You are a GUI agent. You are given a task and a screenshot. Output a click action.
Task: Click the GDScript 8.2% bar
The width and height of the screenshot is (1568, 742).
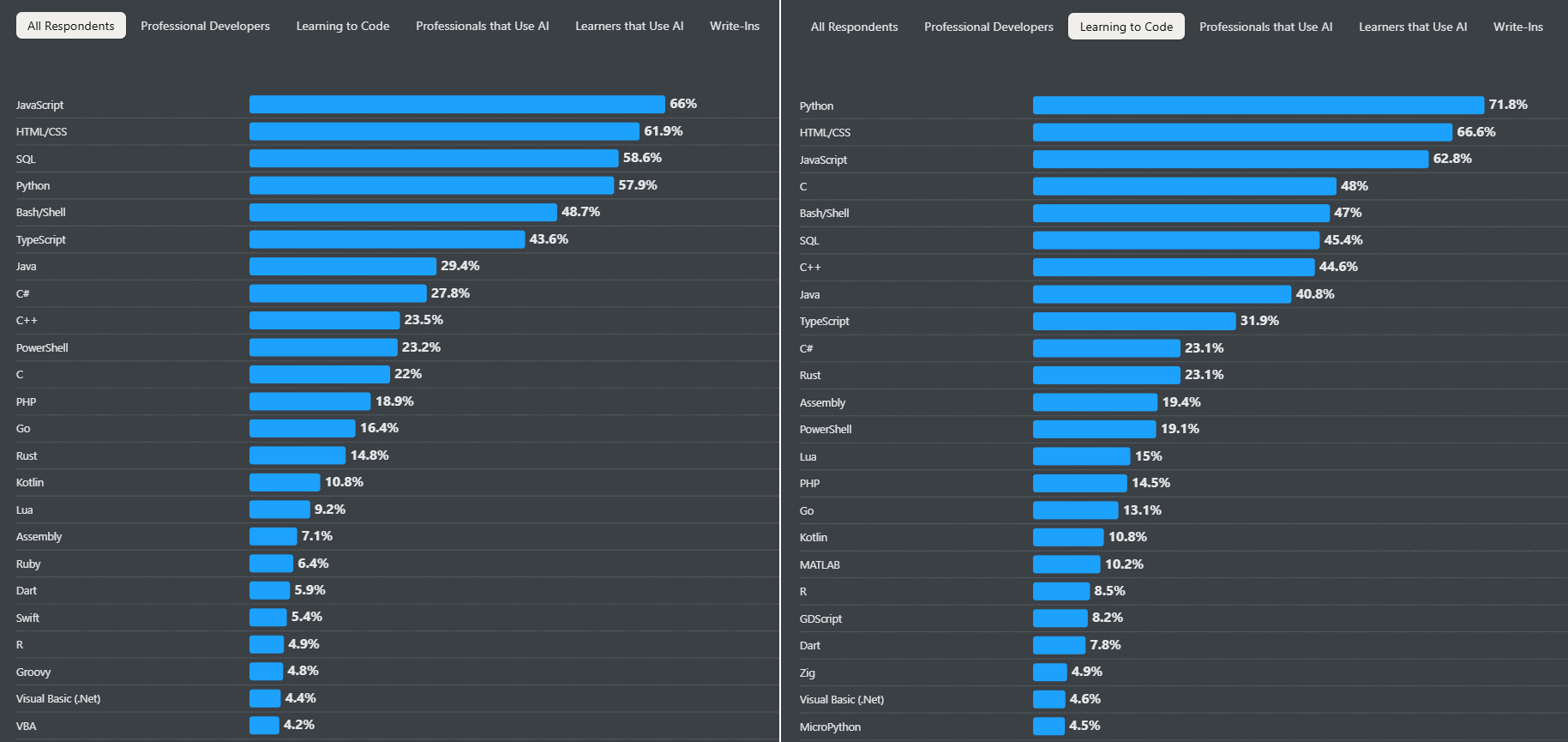pyautogui.click(x=1060, y=618)
